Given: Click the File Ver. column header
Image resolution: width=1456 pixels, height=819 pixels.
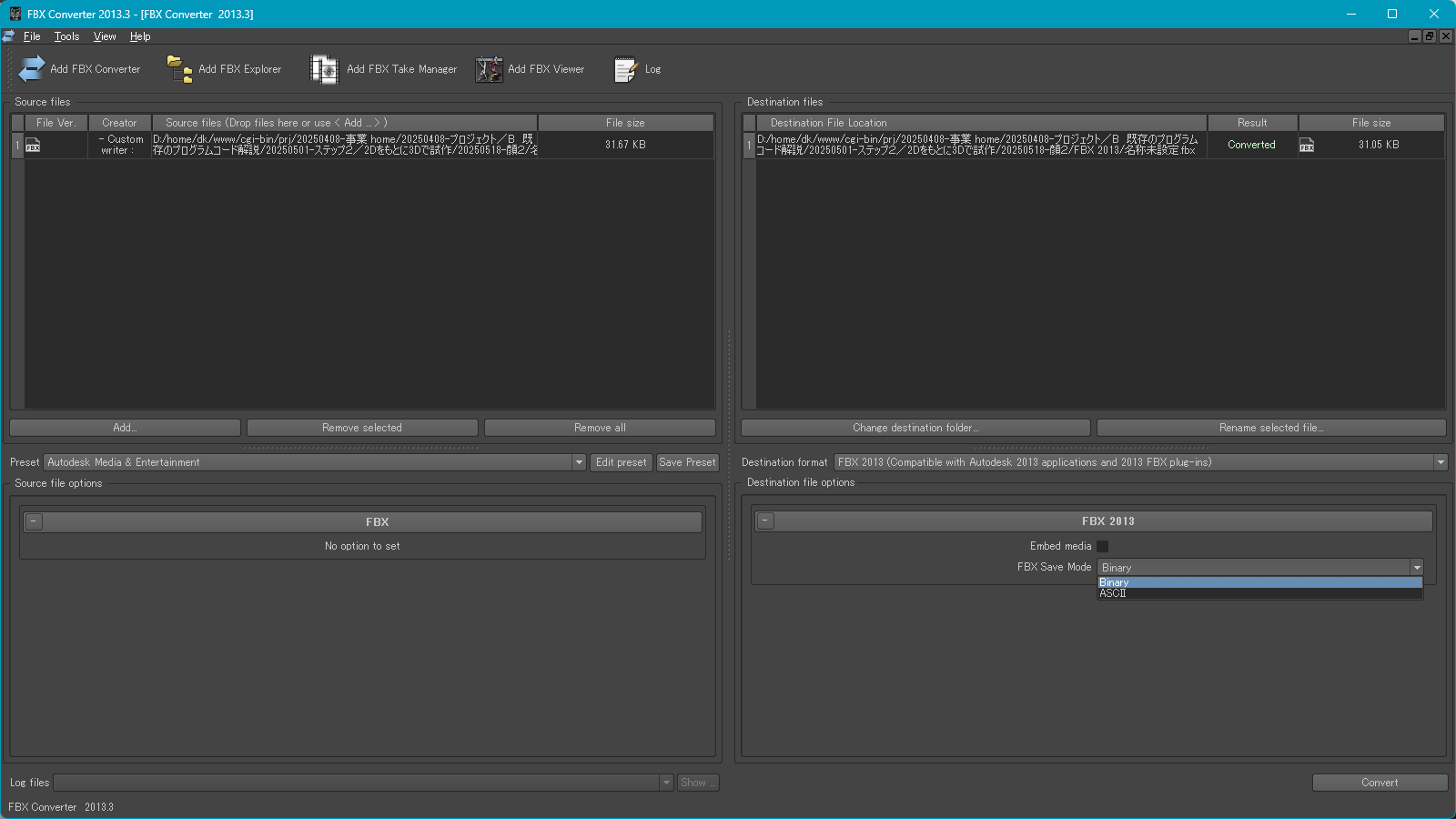Looking at the screenshot, I should point(56,123).
